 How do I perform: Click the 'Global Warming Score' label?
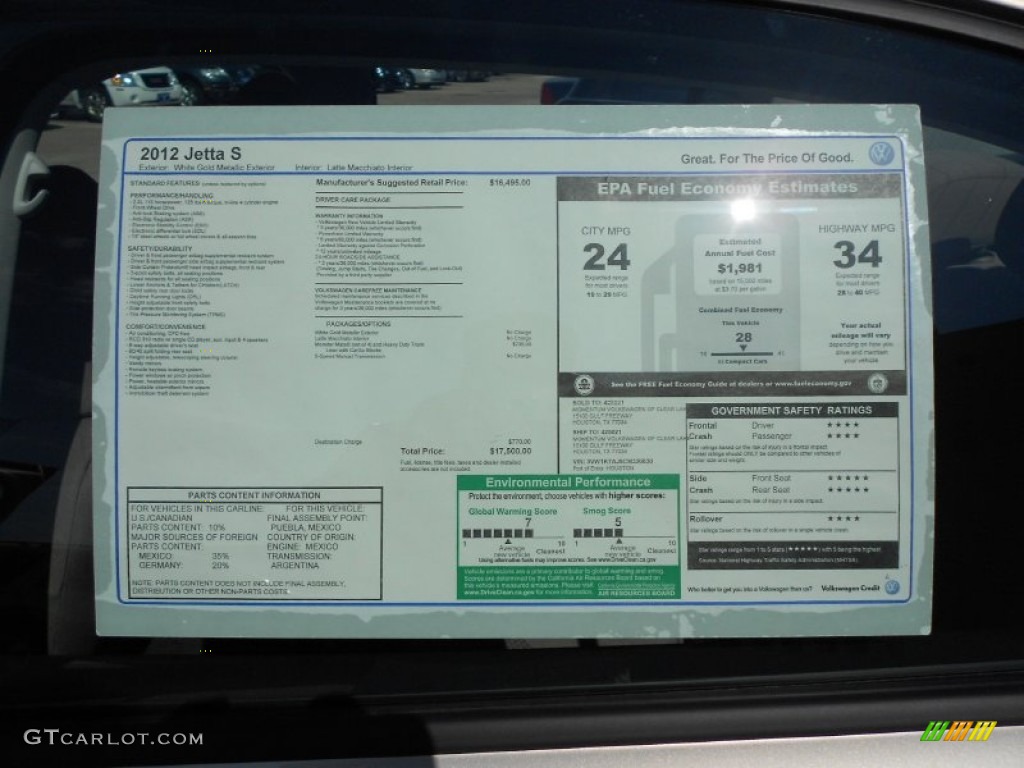coord(513,511)
